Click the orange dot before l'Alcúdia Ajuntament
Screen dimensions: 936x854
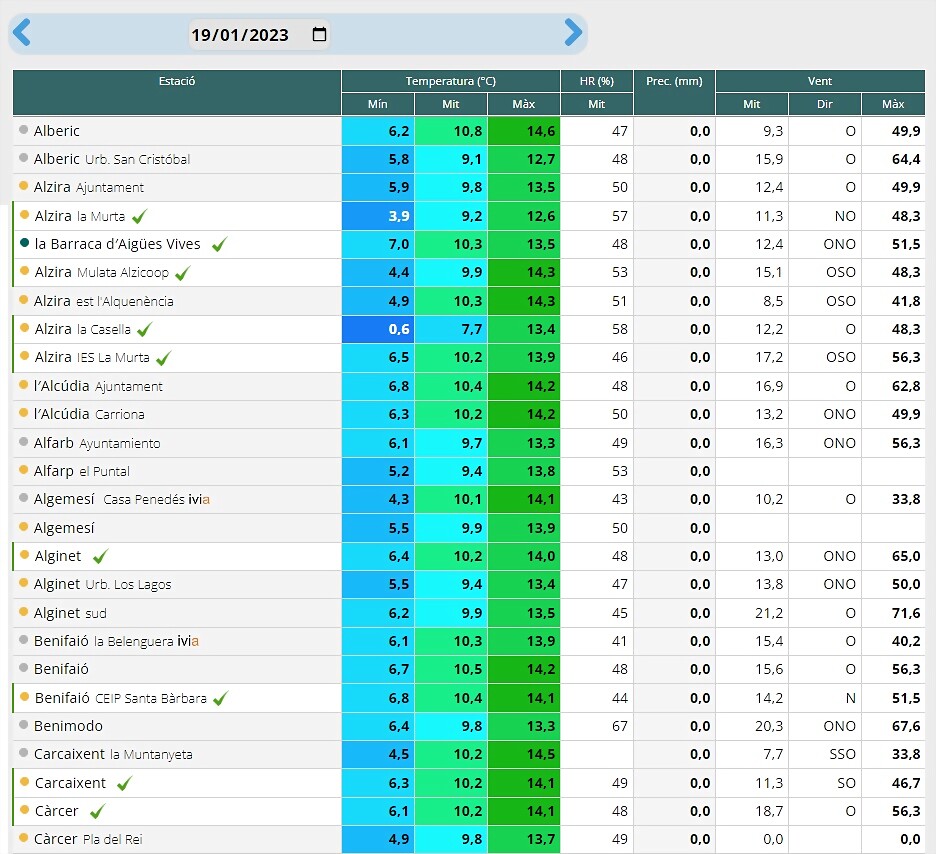24,385
